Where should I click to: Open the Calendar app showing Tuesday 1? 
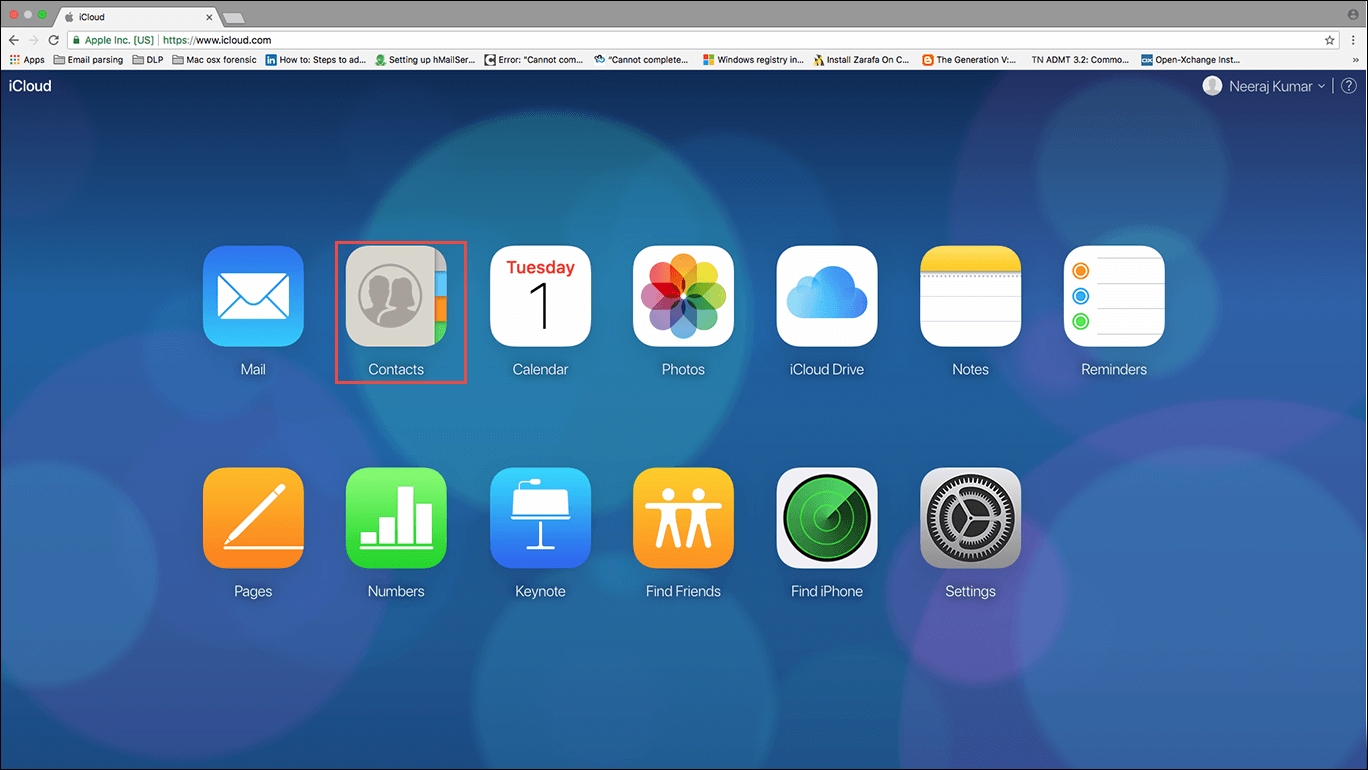[x=540, y=296]
